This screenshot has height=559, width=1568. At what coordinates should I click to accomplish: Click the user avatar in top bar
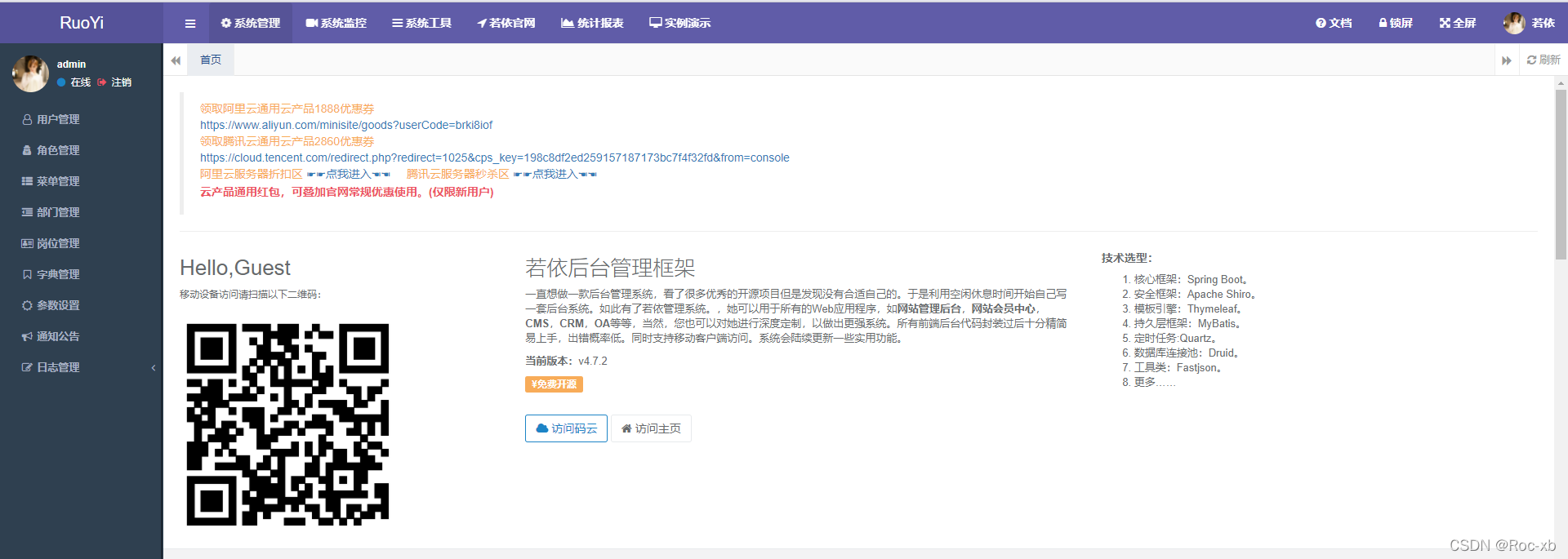click(x=1514, y=23)
